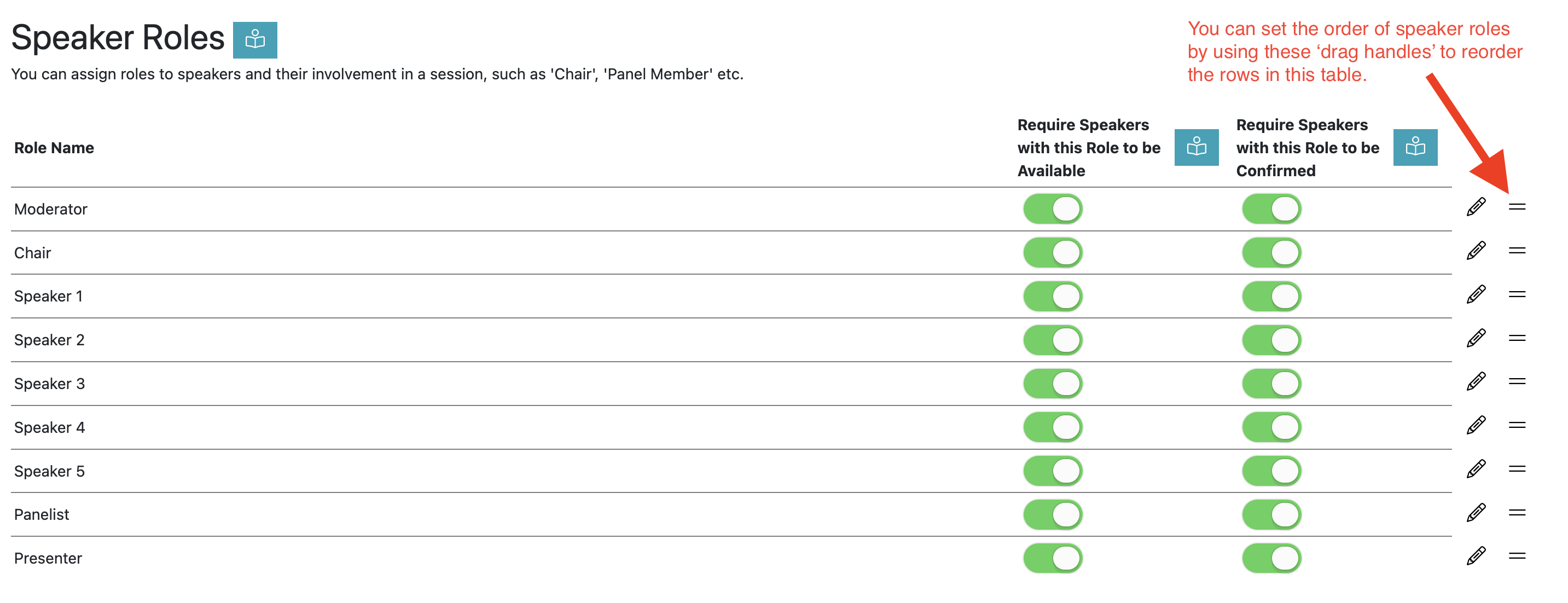The height and width of the screenshot is (603, 1568).
Task: Open help for 'Require Speakers Confirmed' column
Action: (1415, 147)
